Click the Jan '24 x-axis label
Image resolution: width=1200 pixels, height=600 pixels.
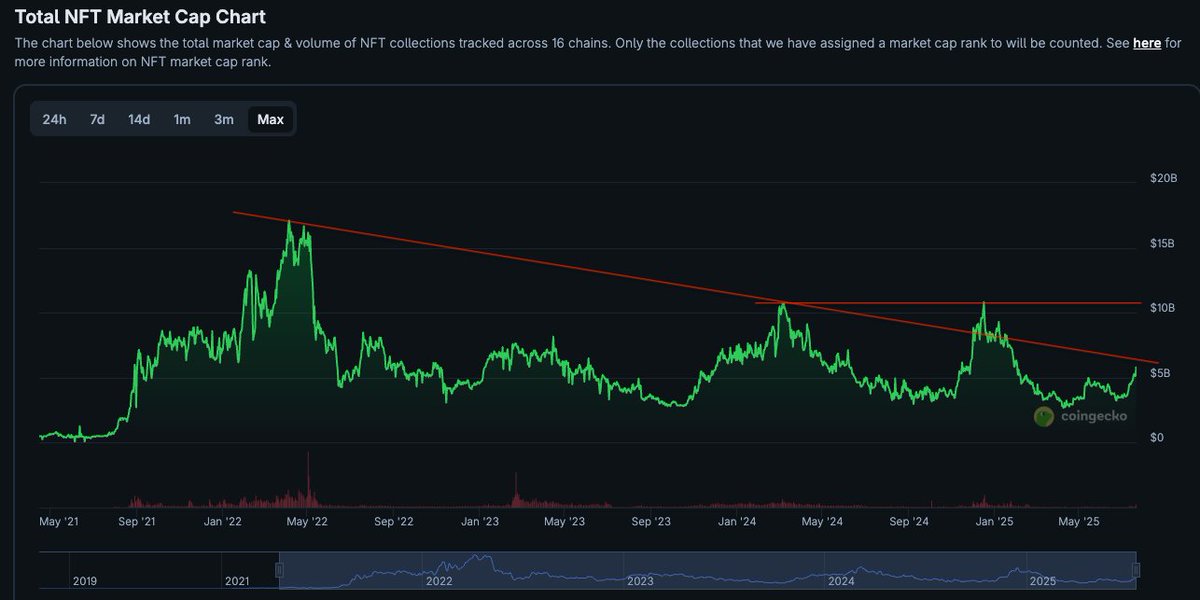pos(737,522)
